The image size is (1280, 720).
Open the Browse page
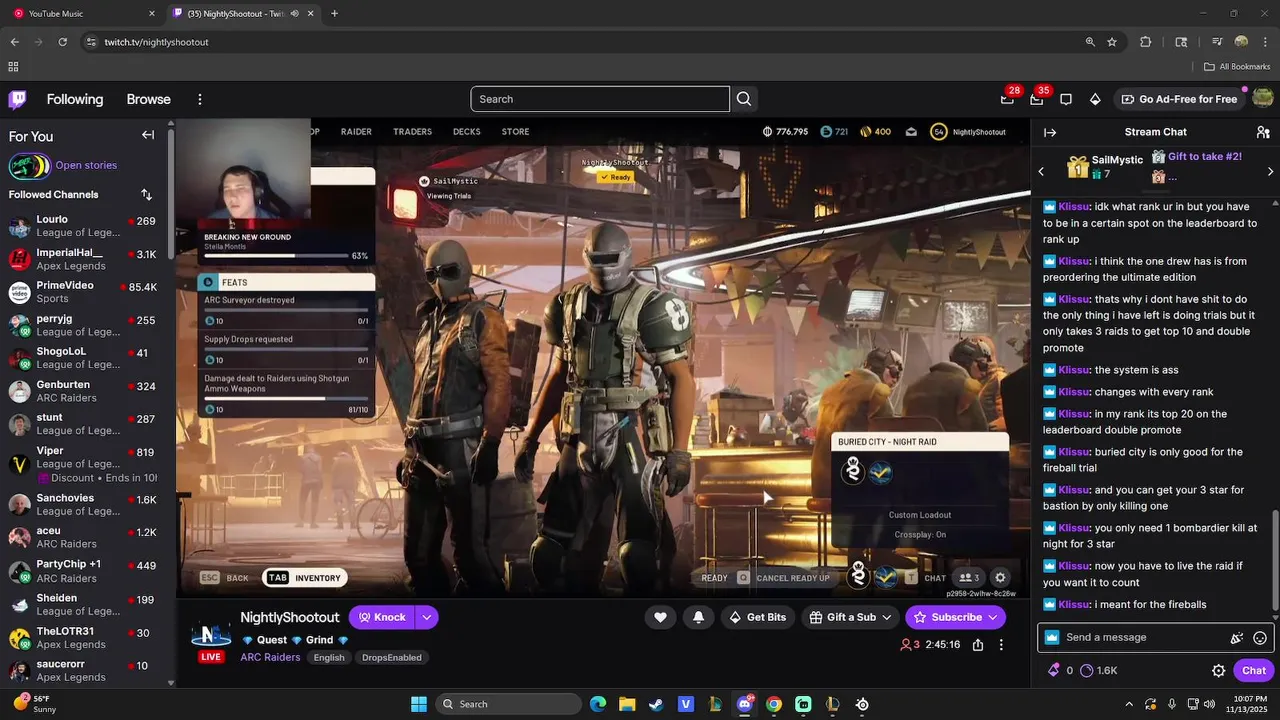tap(149, 99)
